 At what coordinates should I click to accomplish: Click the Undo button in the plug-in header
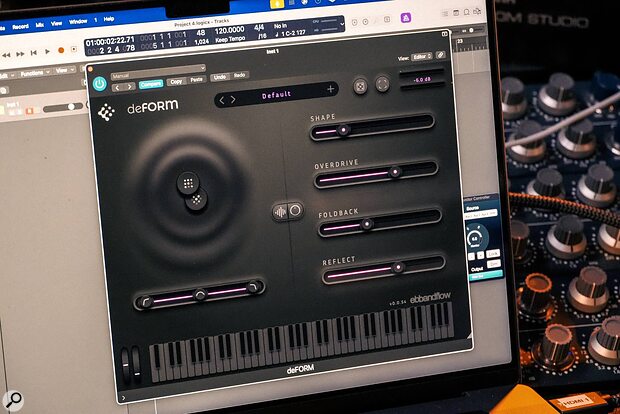[x=220, y=77]
